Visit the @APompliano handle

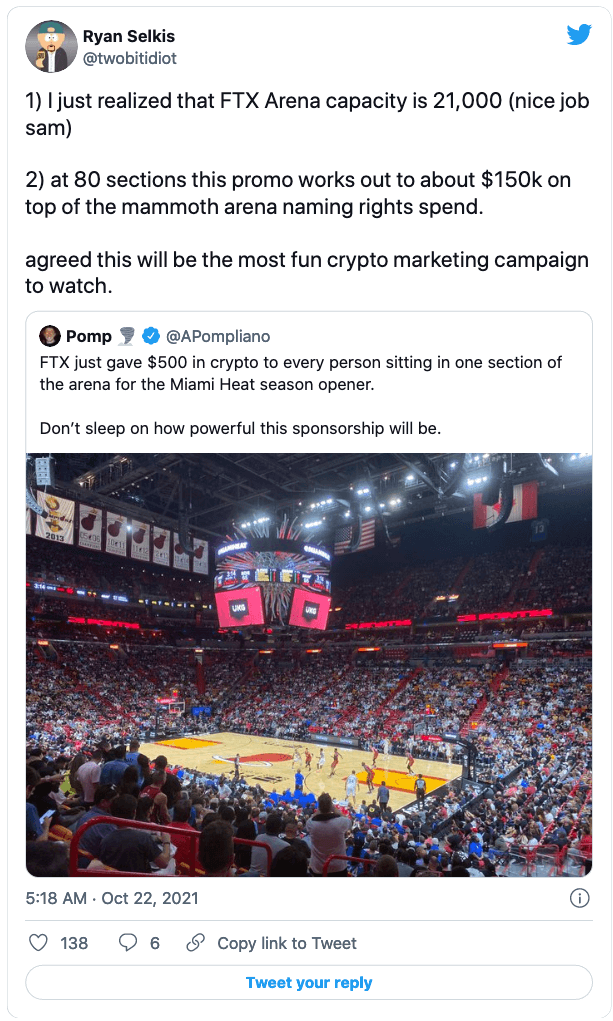(x=217, y=336)
